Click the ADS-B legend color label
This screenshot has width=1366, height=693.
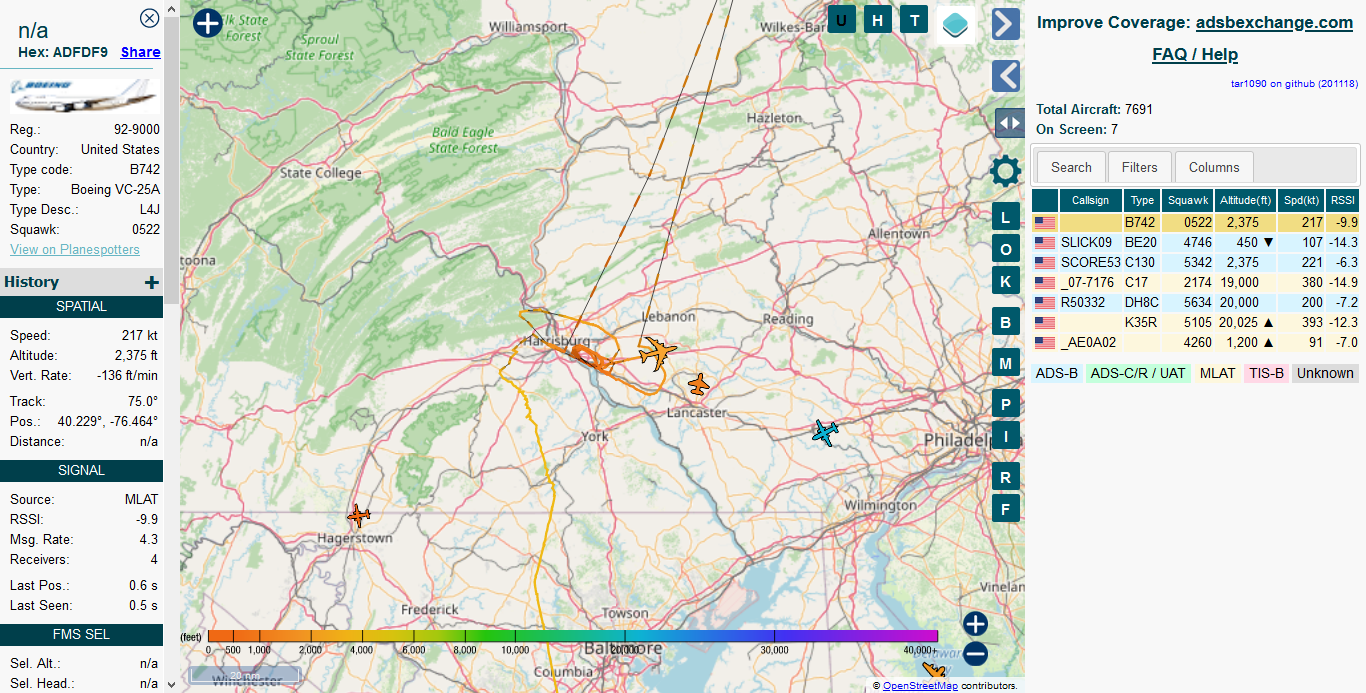click(x=1057, y=373)
